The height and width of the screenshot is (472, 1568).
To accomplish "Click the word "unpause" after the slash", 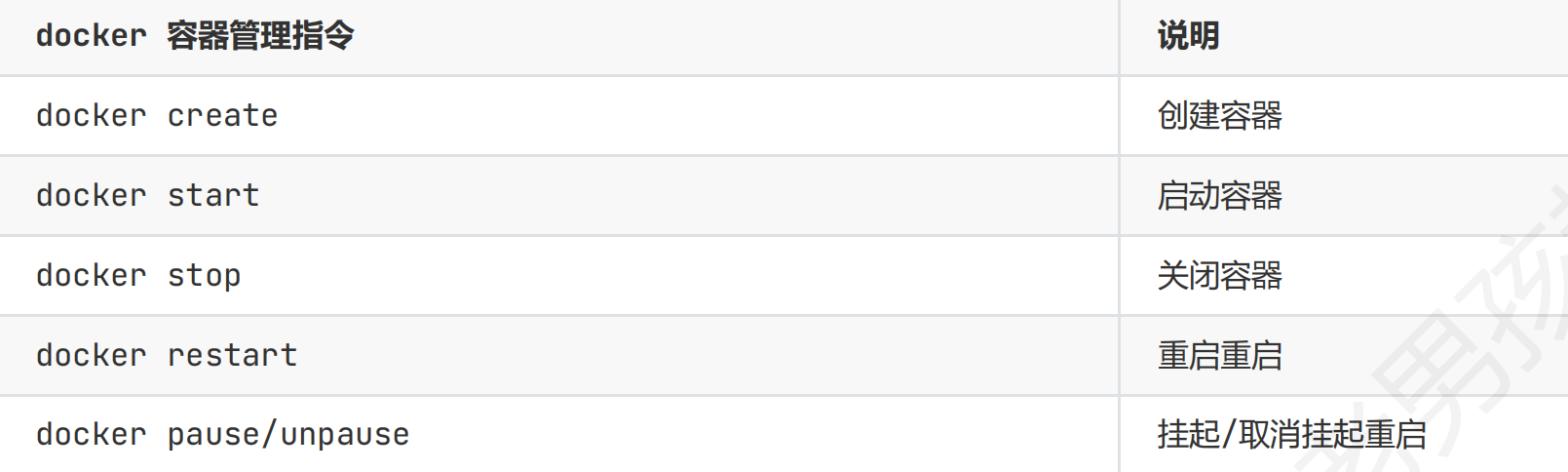I will [345, 435].
